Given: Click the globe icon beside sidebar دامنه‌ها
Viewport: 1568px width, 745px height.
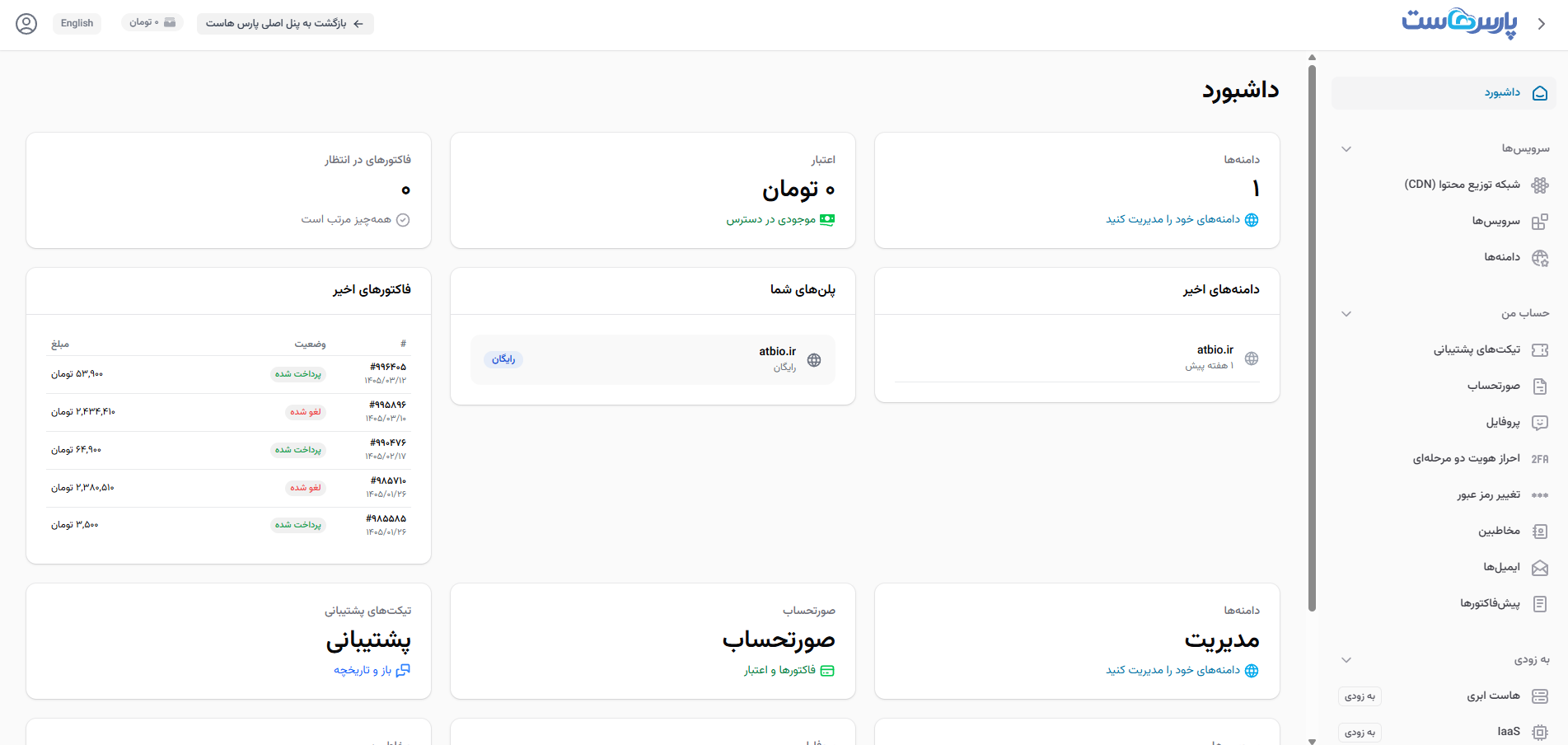Looking at the screenshot, I should [1539, 258].
